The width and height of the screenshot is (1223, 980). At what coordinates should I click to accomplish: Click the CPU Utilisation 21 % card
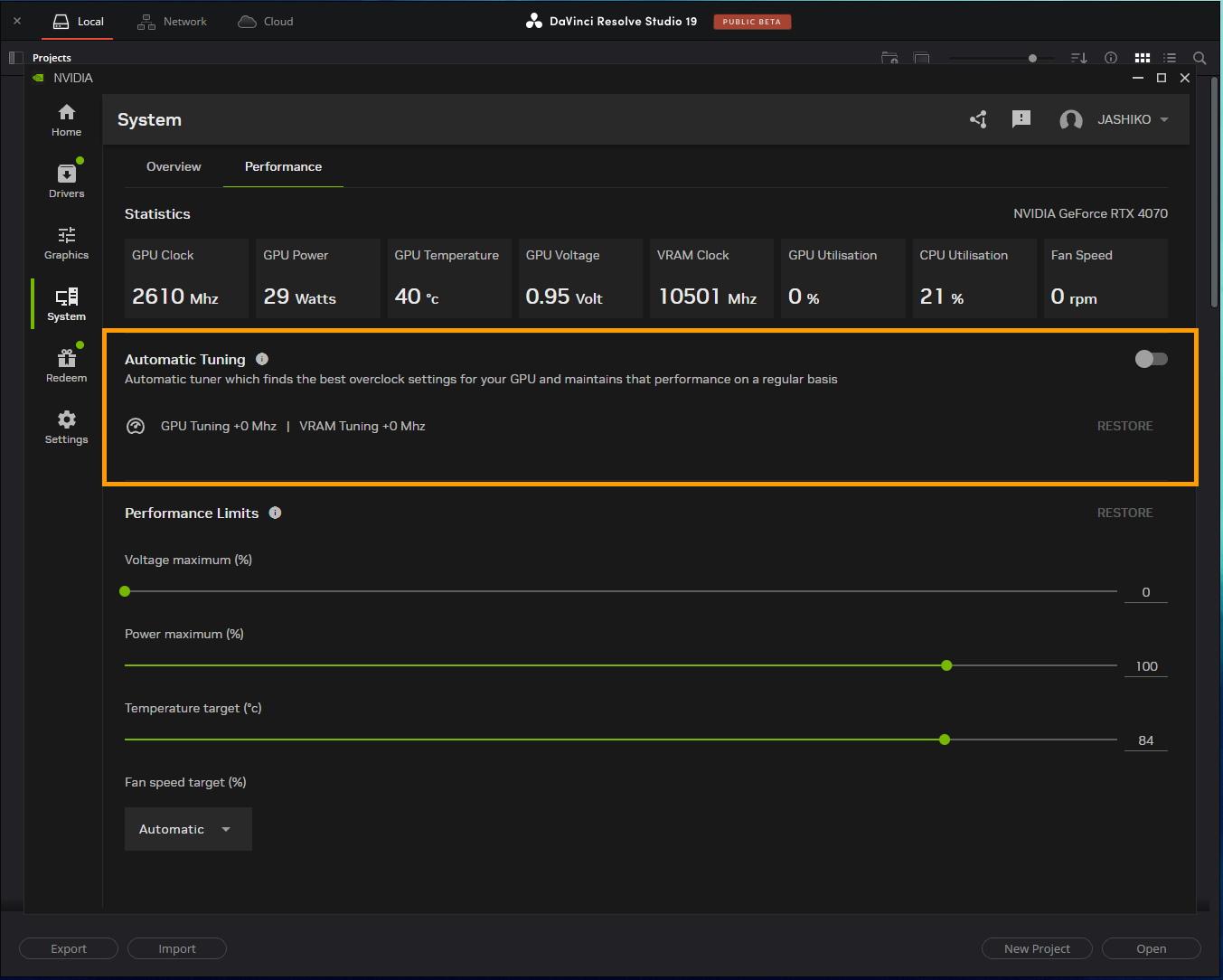click(974, 278)
